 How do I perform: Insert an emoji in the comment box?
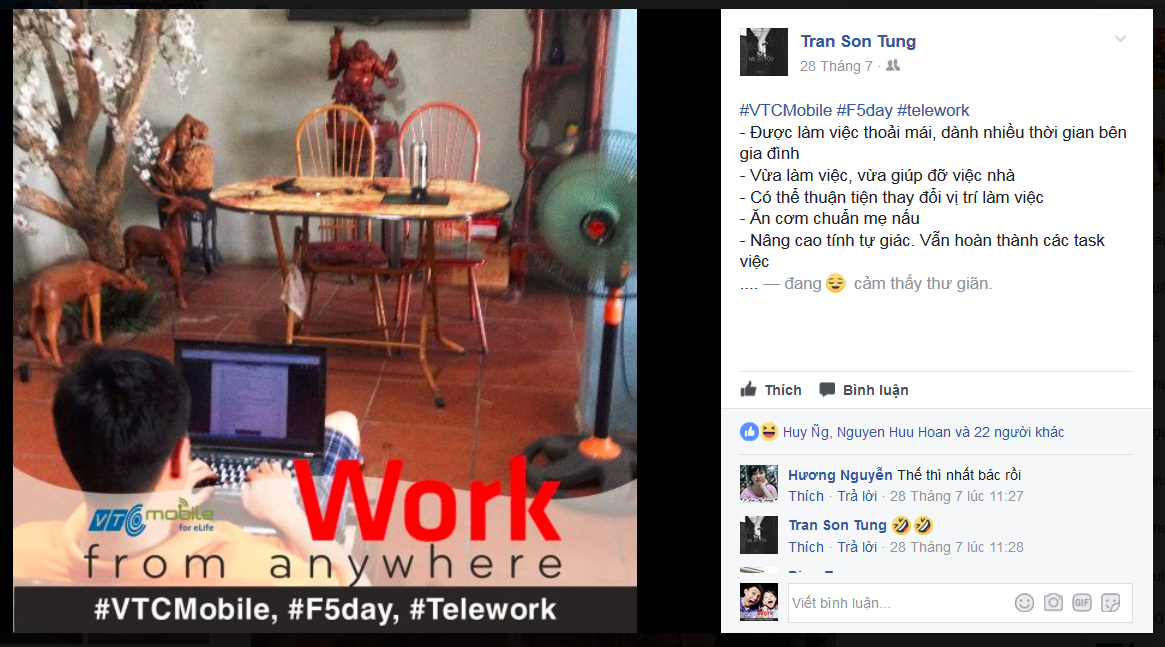click(1025, 602)
